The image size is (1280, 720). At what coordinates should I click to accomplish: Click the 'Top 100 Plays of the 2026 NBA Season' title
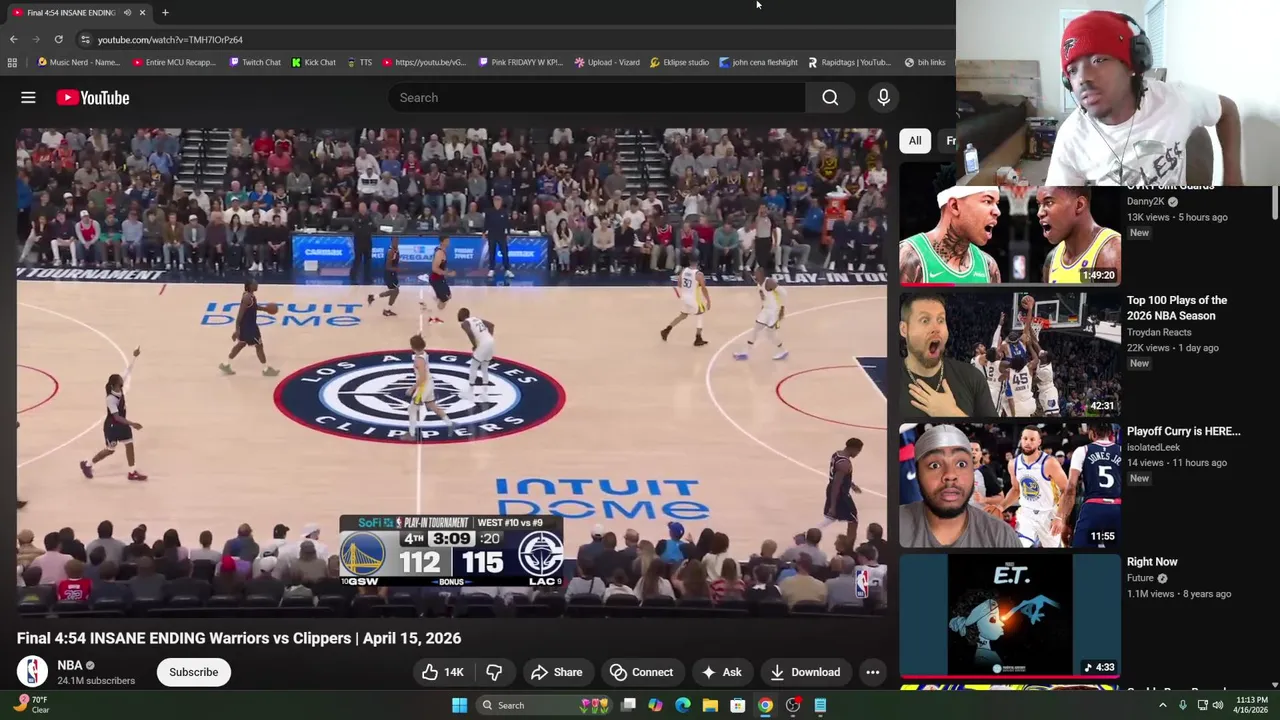1177,308
